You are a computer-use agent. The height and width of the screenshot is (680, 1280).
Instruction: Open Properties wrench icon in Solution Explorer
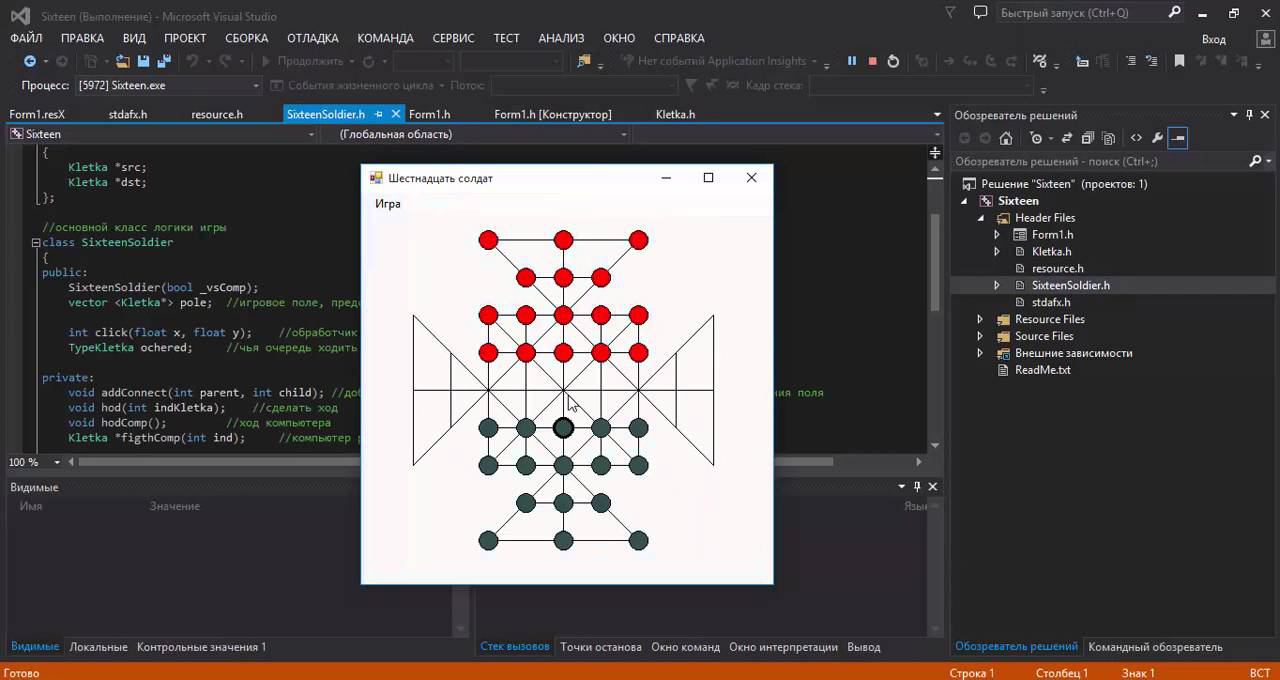[x=1157, y=138]
